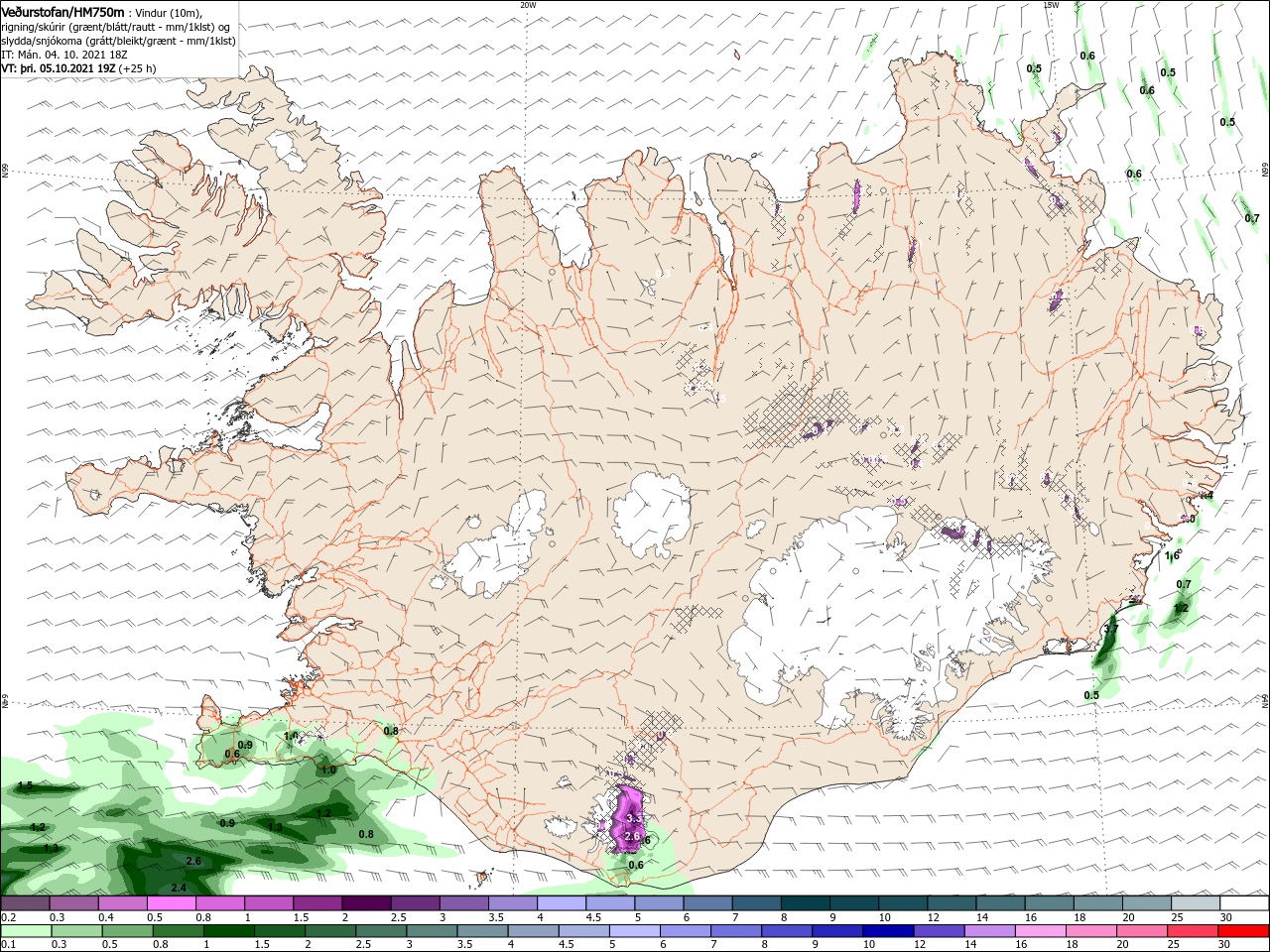Click the 0.2 label on the upper legend scale
This screenshot has height=952, width=1270.
click(9, 917)
